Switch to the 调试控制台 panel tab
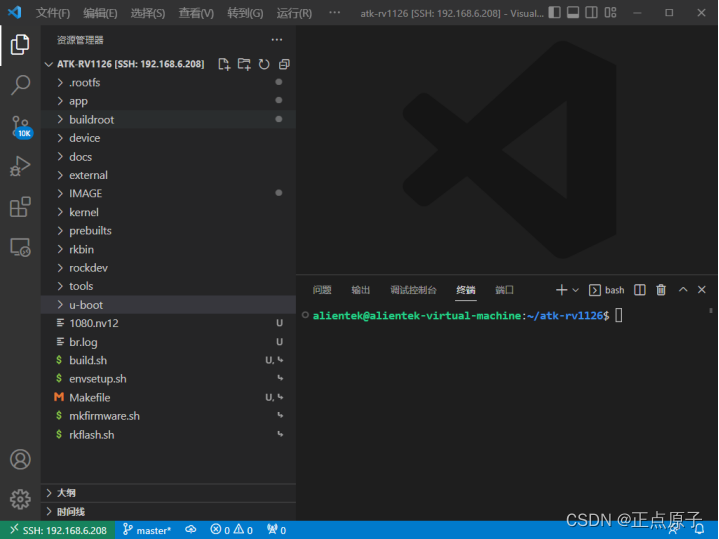This screenshot has height=539, width=719. 413,290
